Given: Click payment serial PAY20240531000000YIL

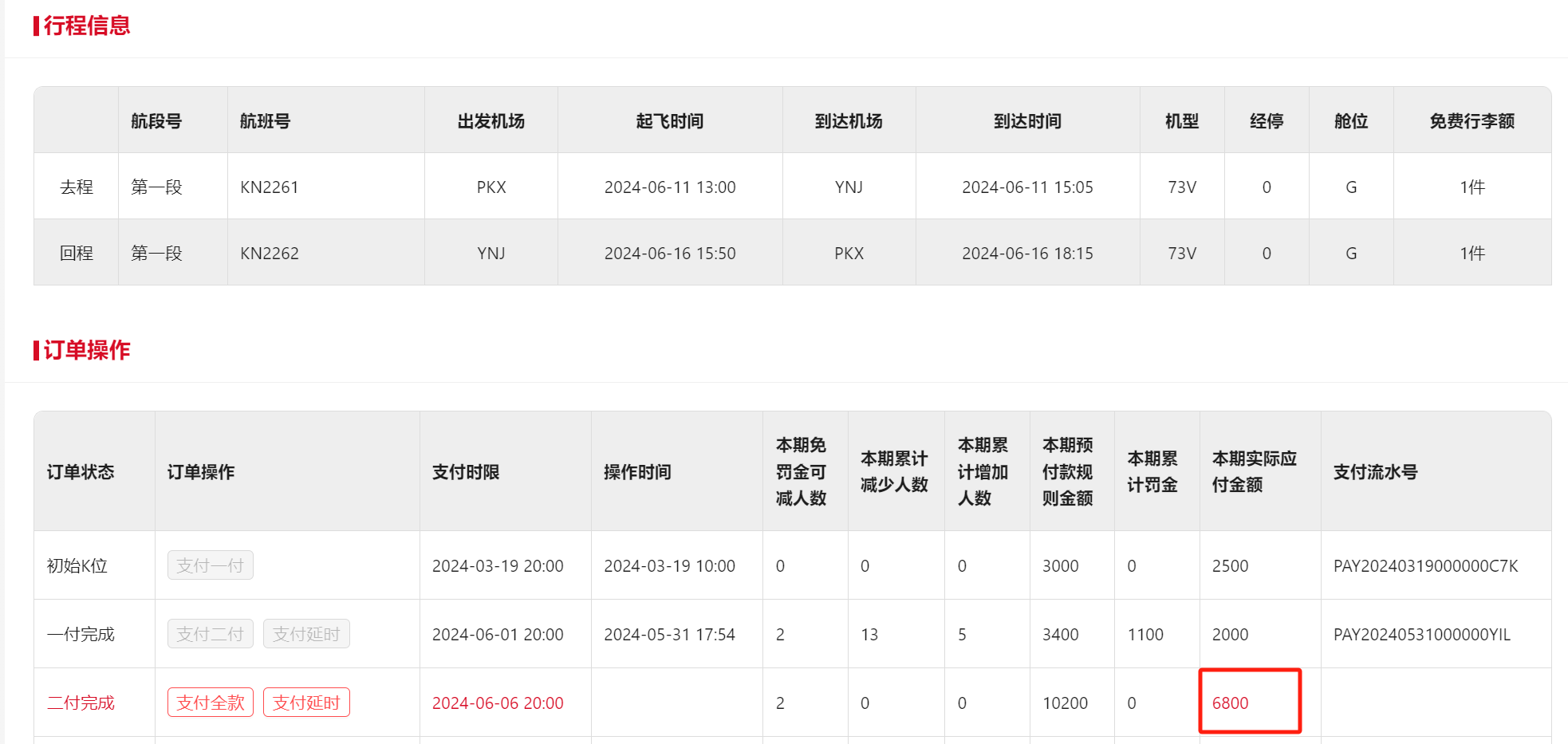Looking at the screenshot, I should click(x=1421, y=635).
